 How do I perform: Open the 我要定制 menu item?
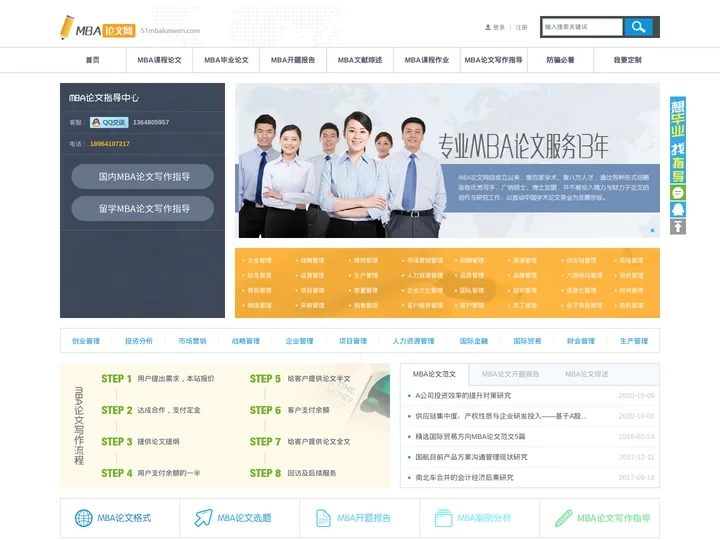point(627,60)
